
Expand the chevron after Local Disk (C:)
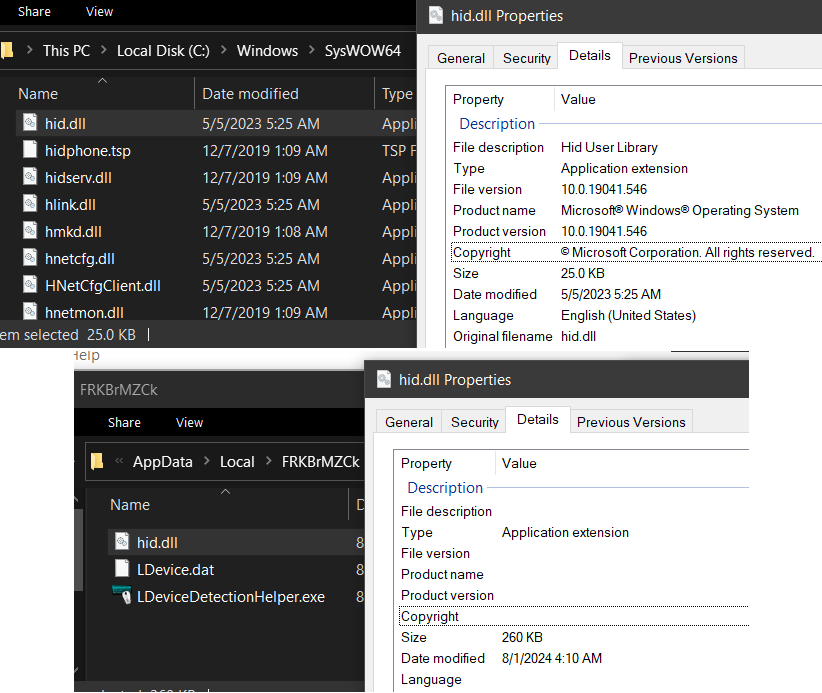click(x=224, y=50)
